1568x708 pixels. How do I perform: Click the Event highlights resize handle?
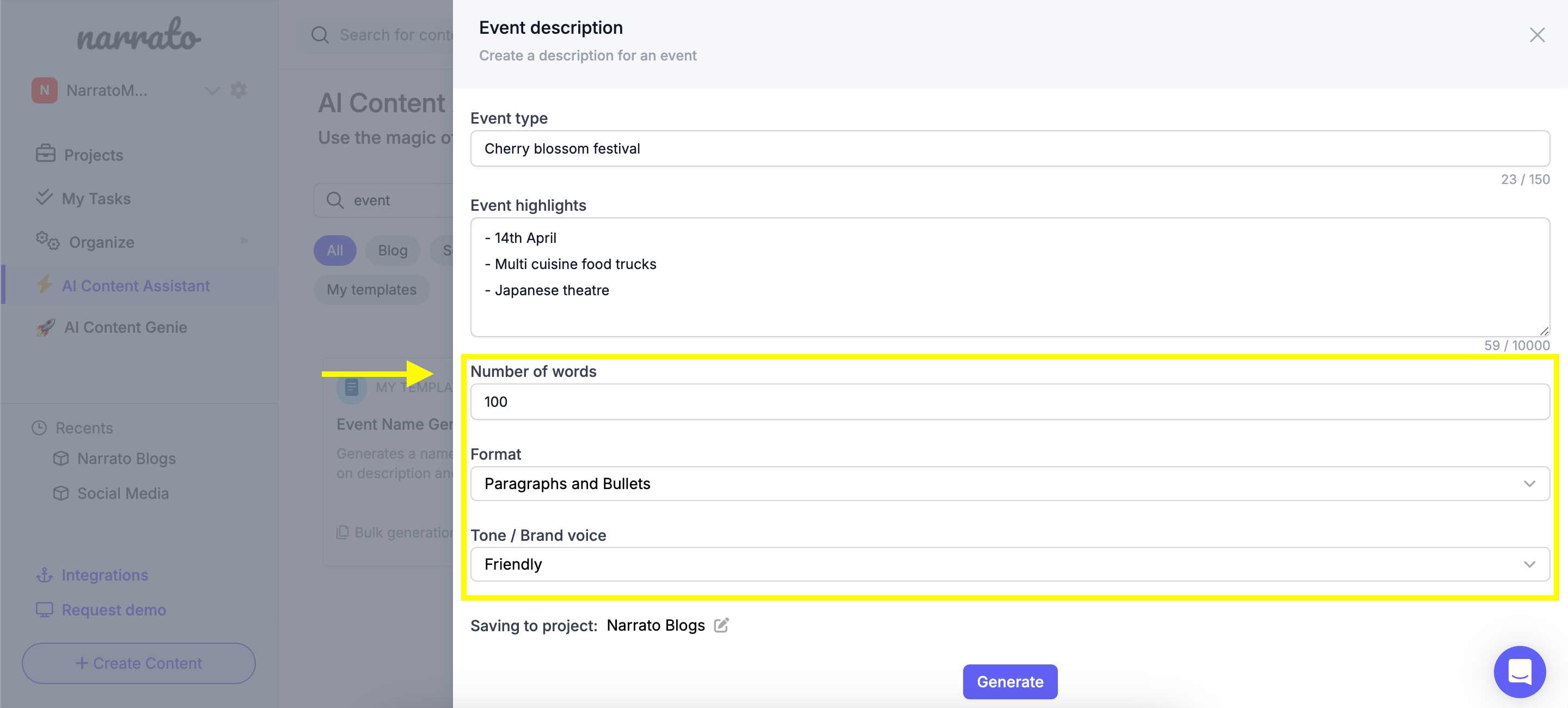(1543, 331)
